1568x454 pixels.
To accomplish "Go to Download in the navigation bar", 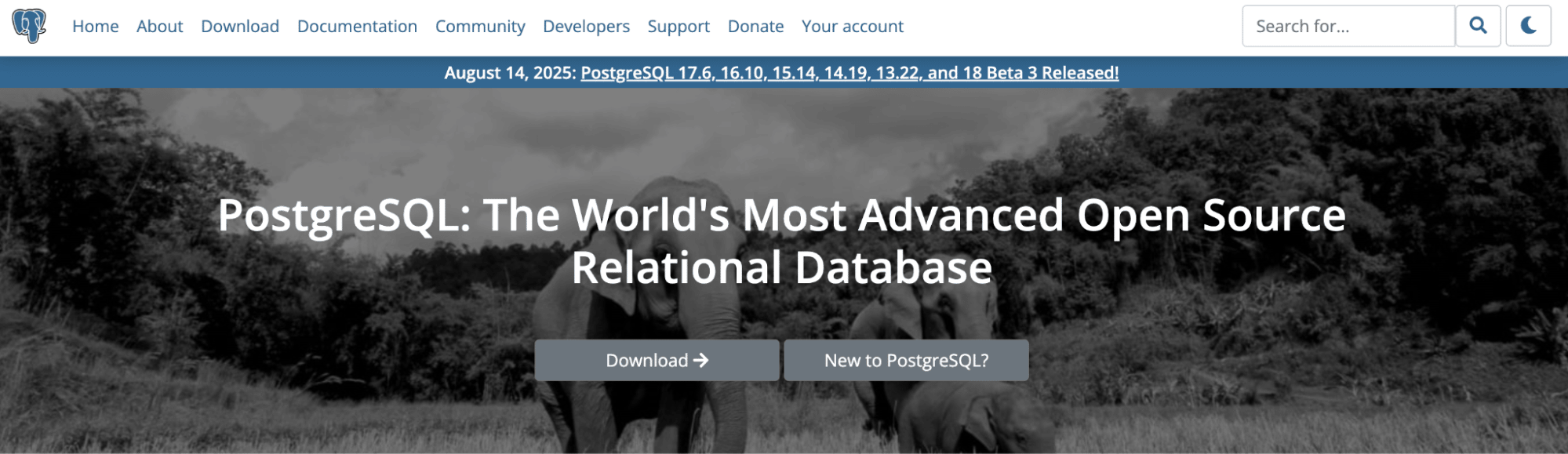I will 240,26.
